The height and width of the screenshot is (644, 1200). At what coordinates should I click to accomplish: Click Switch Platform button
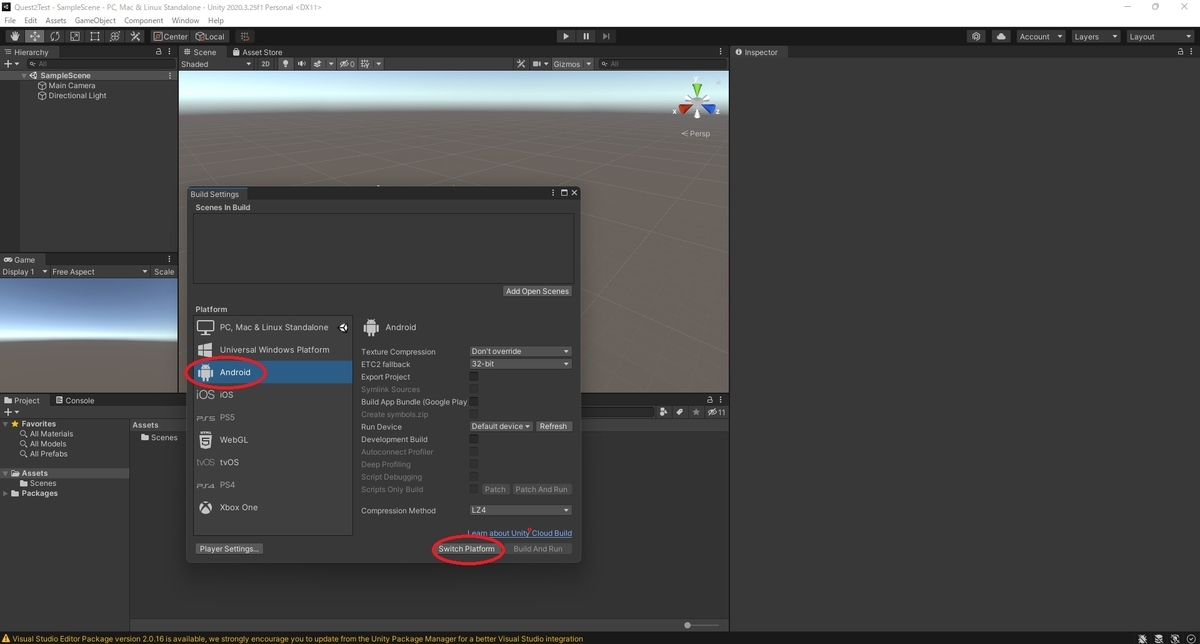click(467, 549)
